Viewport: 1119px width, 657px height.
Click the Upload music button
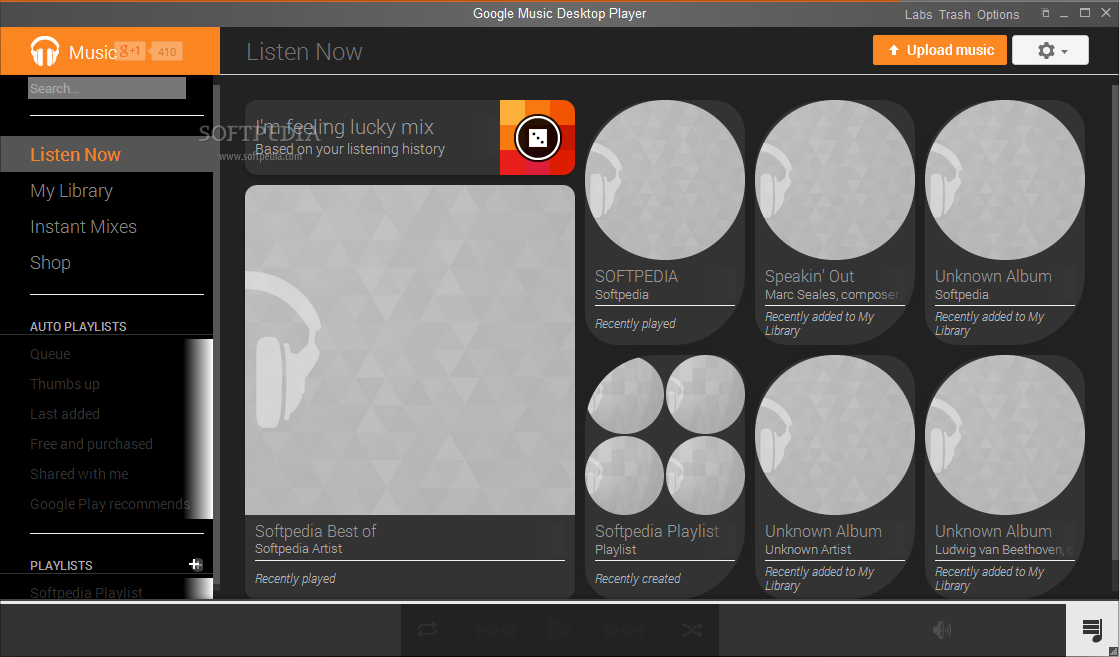(x=940, y=51)
